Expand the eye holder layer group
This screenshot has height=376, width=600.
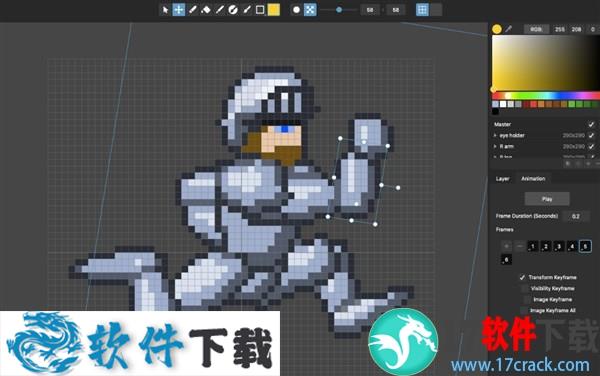(x=495, y=135)
